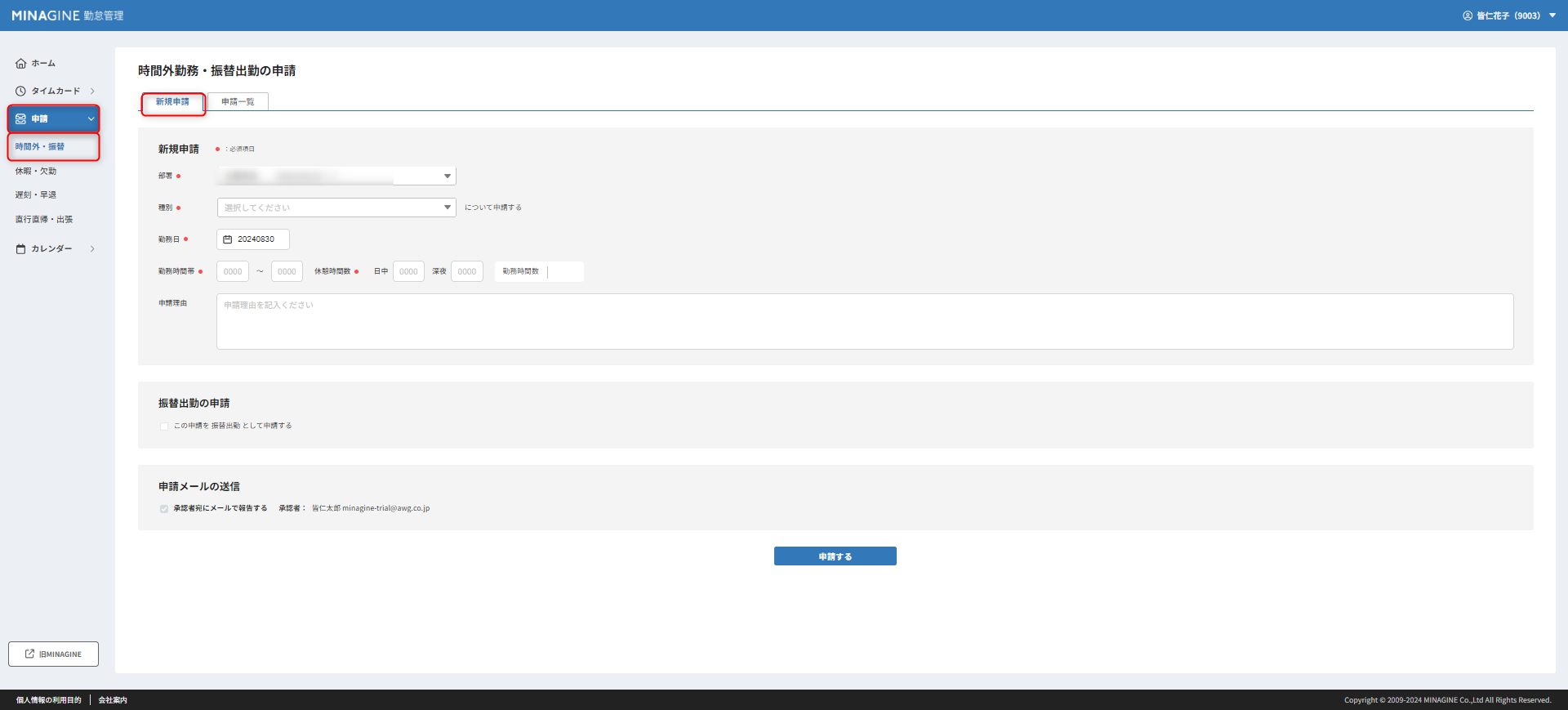Select 休暇・欠勤 in the sidebar
Screen dimensions: 1568x710
[x=36, y=172]
